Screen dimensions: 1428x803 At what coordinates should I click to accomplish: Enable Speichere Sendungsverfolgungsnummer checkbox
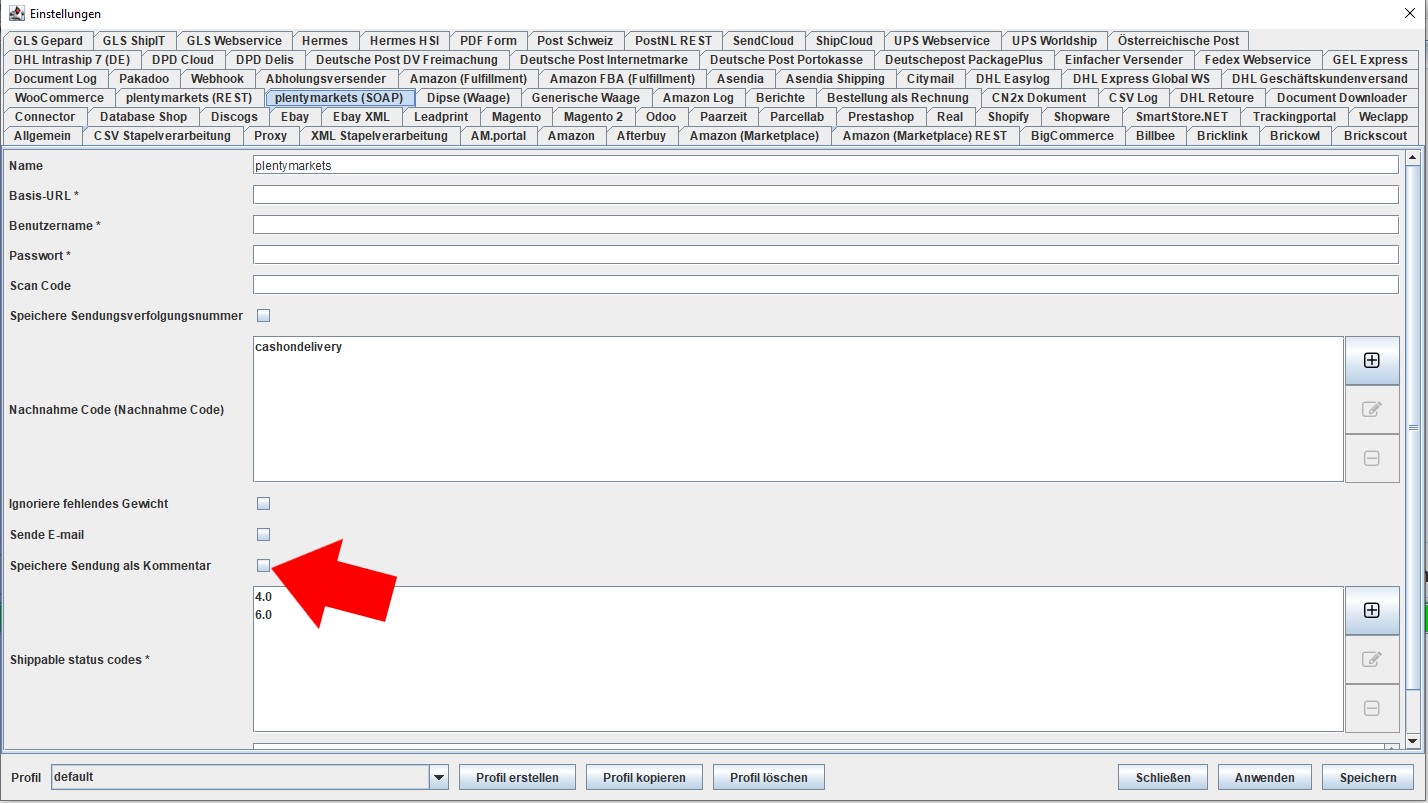(264, 316)
